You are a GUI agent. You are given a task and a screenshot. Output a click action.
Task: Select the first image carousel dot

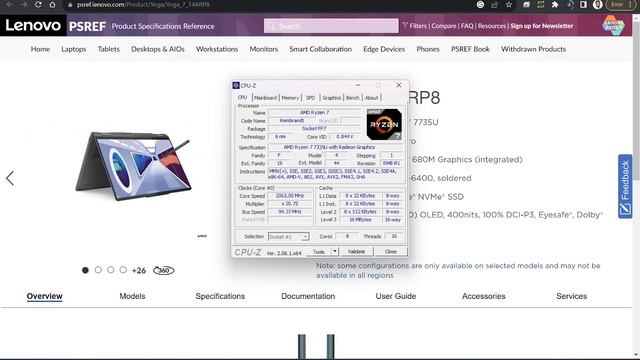(85, 270)
